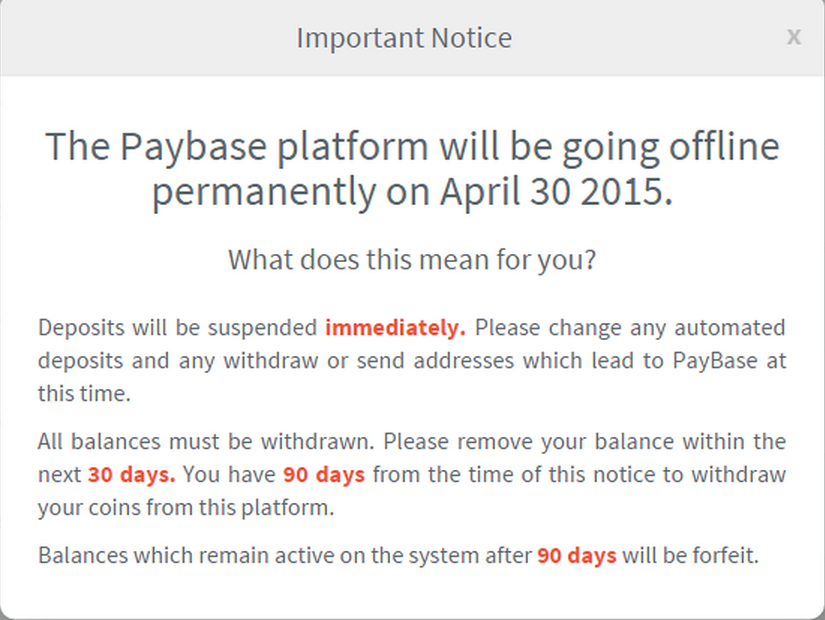Click the word "Deposits" starting the first paragraph
The height and width of the screenshot is (620, 825).
[77, 328]
